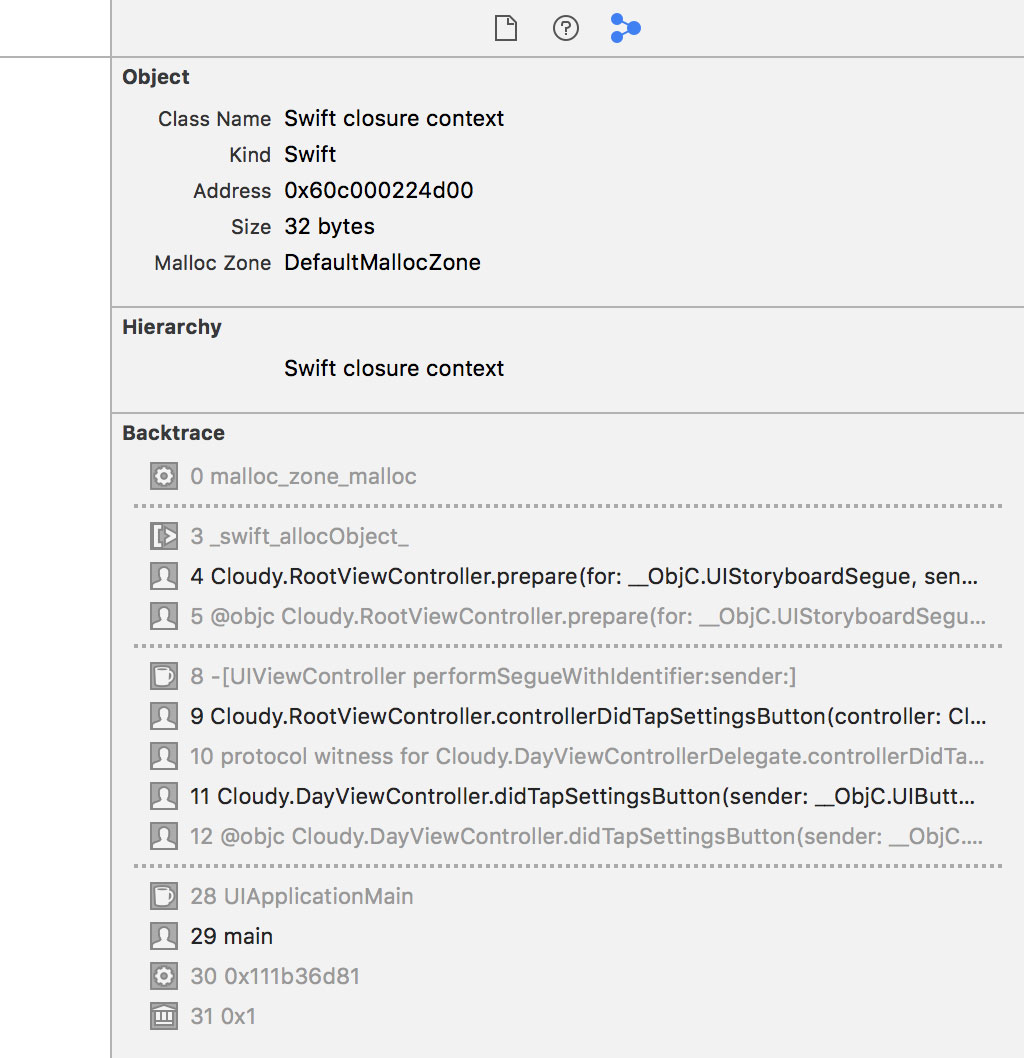Click the icon next to _swift_allocObject_

[x=163, y=537]
